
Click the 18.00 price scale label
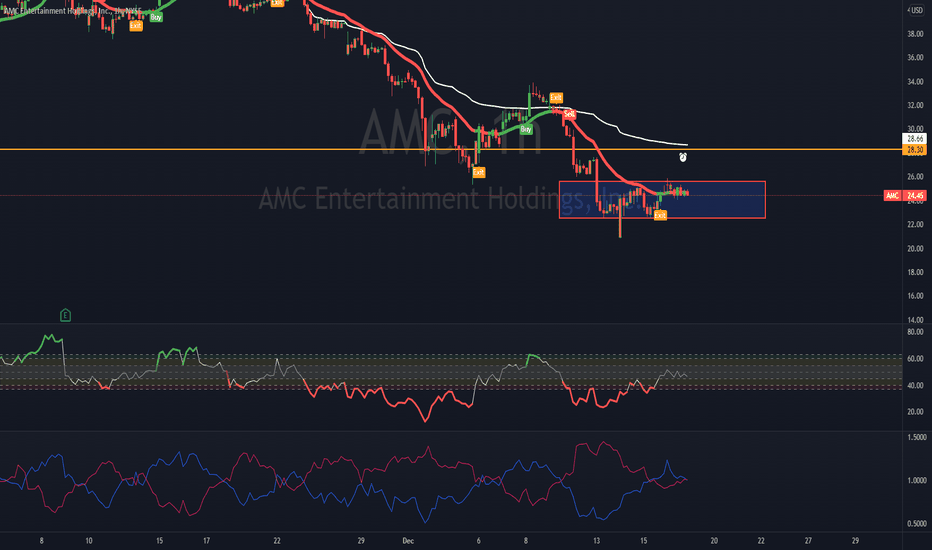[915, 272]
